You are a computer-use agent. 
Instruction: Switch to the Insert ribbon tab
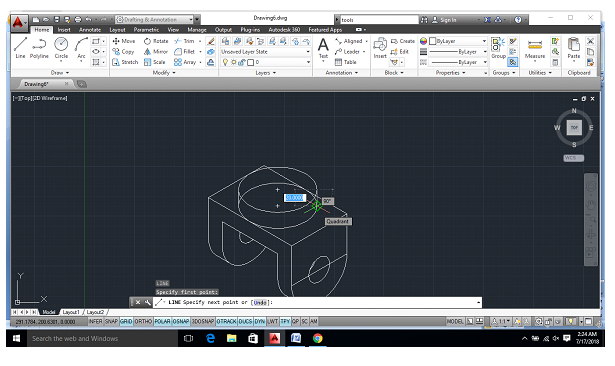pos(64,29)
